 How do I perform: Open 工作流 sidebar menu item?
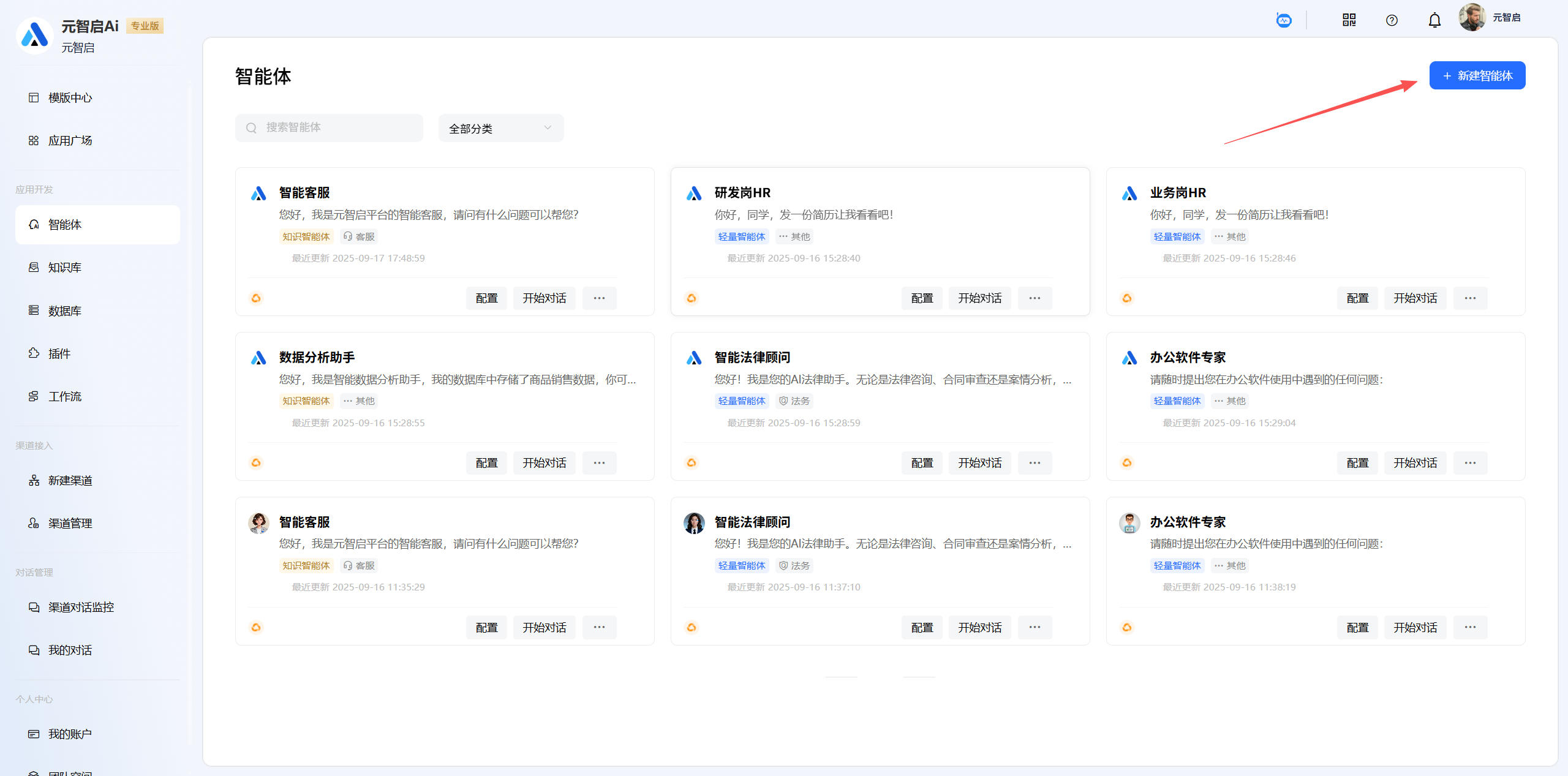pyautogui.click(x=65, y=397)
